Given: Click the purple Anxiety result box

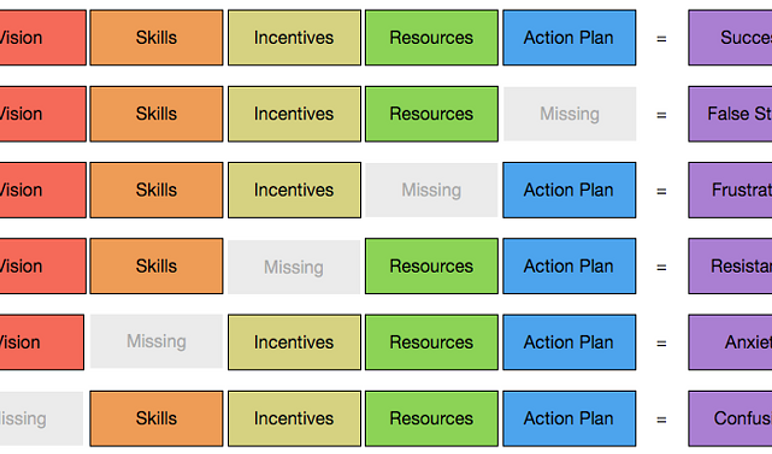Looking at the screenshot, I should pos(730,342).
